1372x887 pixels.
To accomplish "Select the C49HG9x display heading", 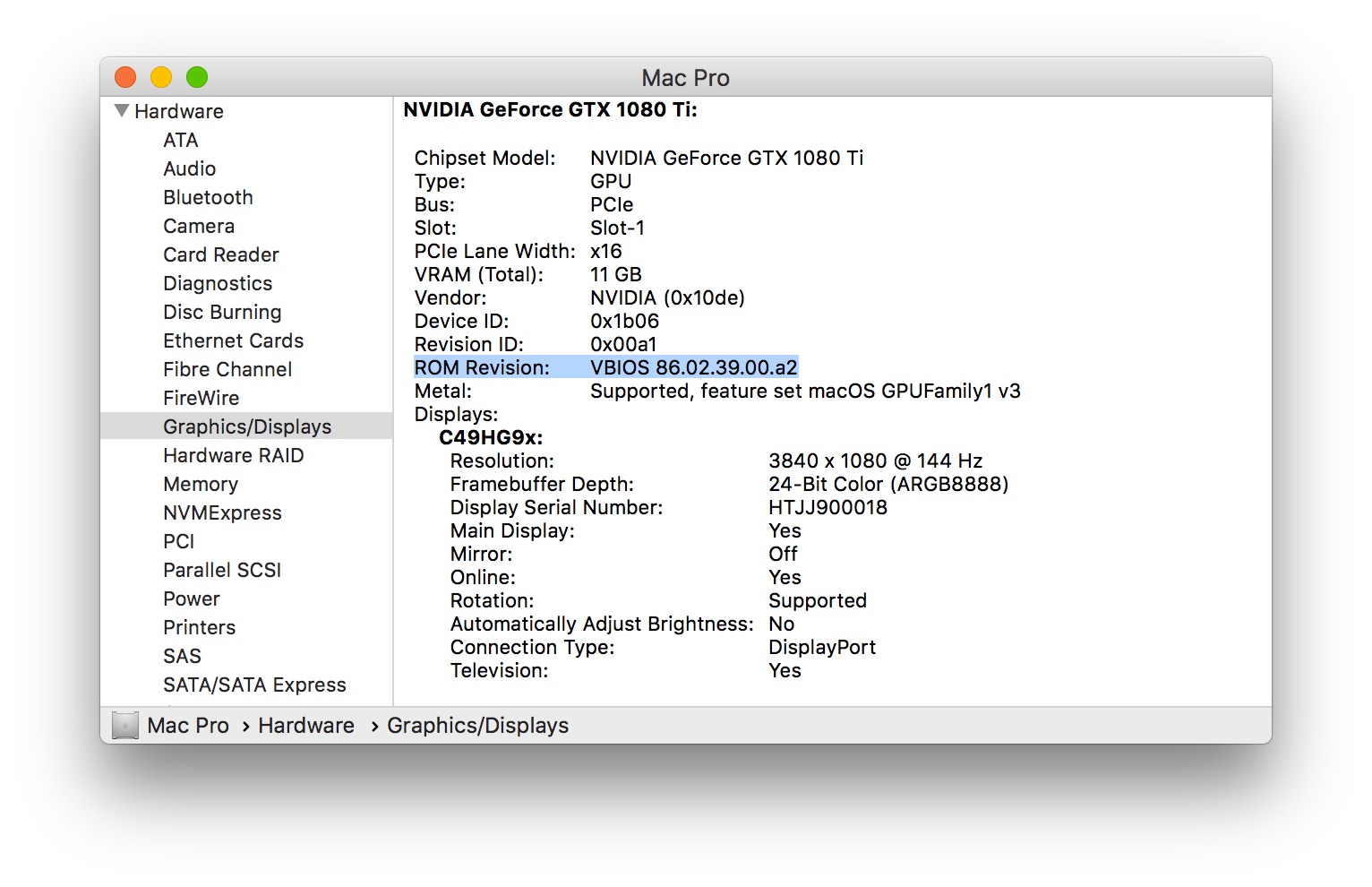I will tap(491, 437).
